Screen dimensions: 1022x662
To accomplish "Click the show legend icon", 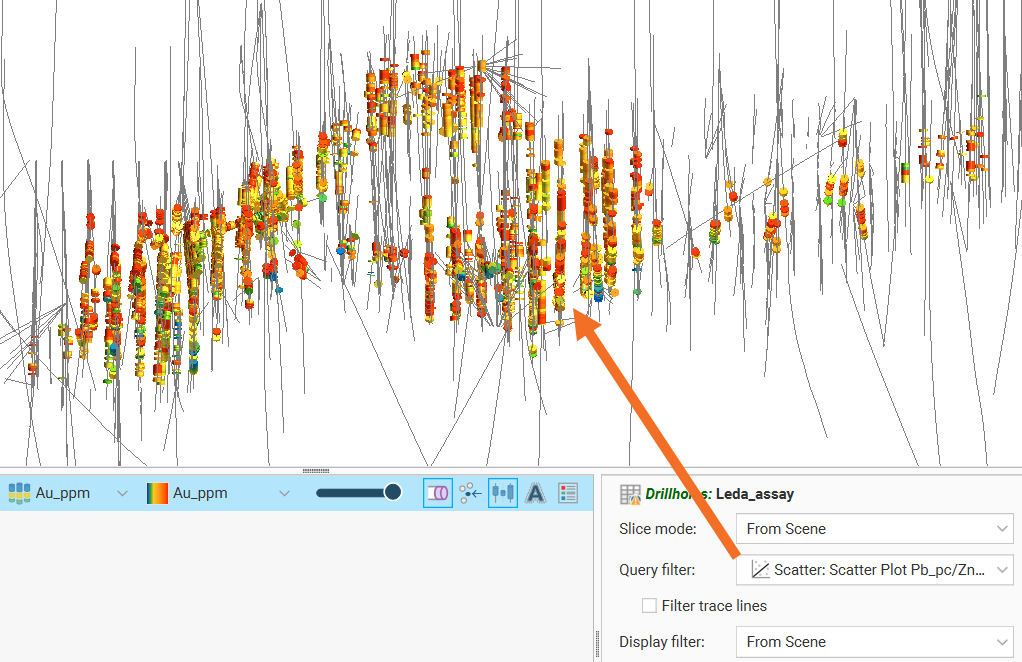I will pyautogui.click(x=568, y=493).
